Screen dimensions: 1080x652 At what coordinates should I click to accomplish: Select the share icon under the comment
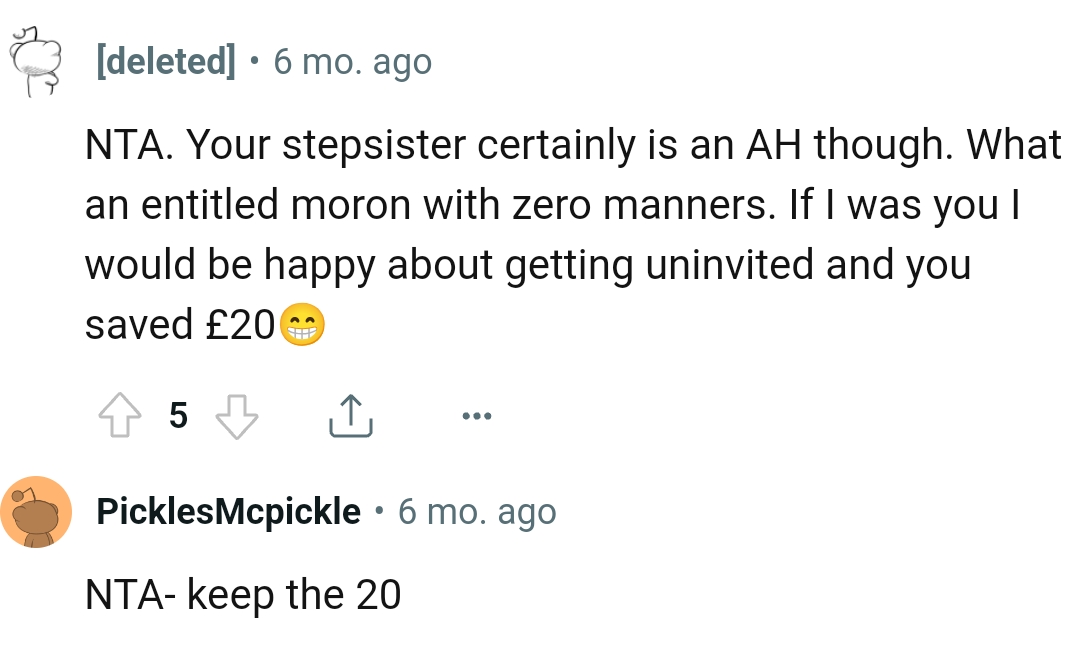pyautogui.click(x=350, y=413)
